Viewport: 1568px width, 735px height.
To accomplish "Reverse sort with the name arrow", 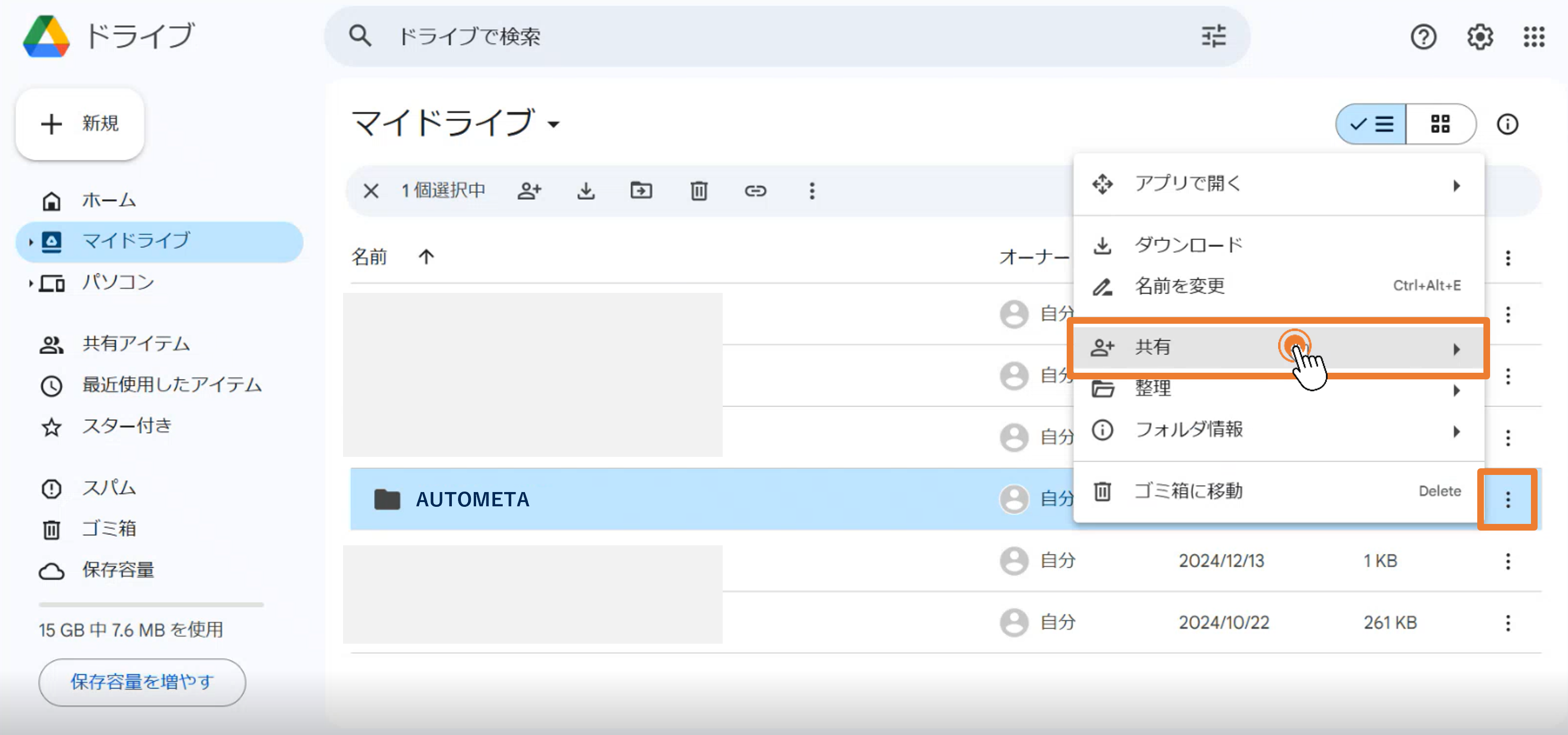I will pyautogui.click(x=426, y=256).
